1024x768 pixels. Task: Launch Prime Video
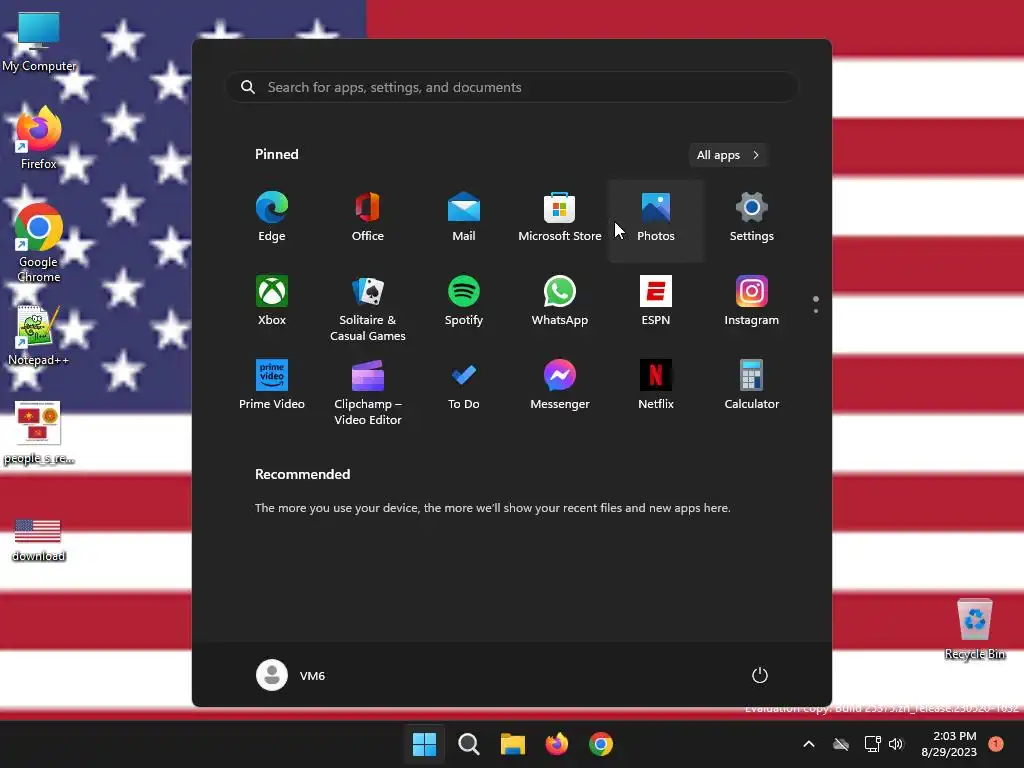[x=272, y=385]
